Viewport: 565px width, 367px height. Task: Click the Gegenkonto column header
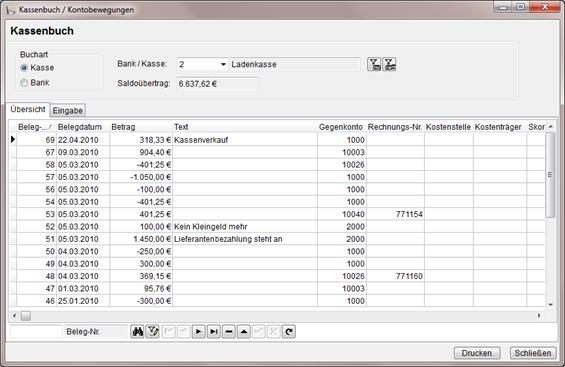coord(341,127)
